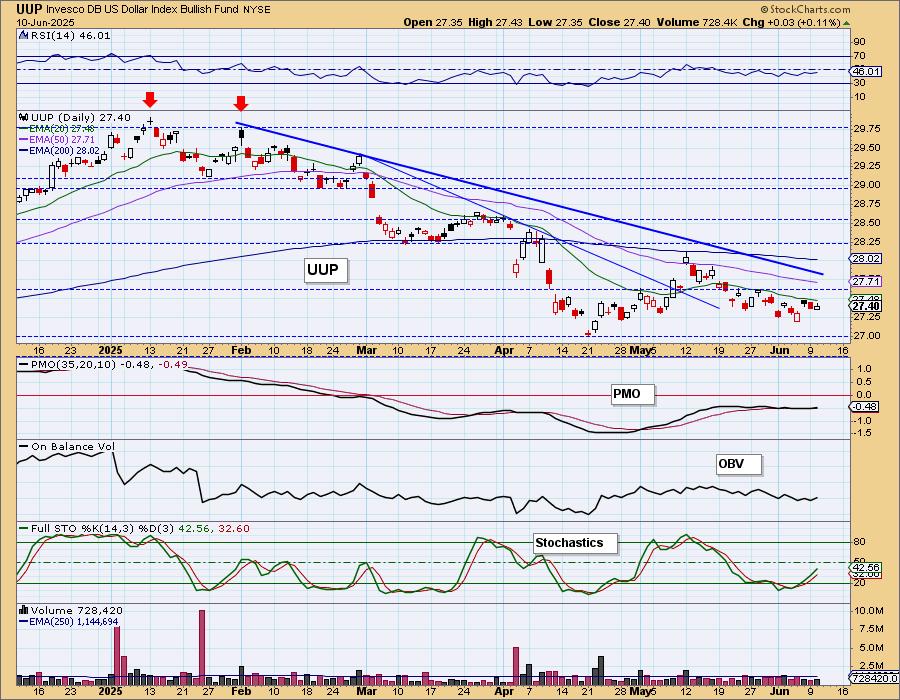
Task: Click the tallest volume bar near January 27
Action: [202, 648]
